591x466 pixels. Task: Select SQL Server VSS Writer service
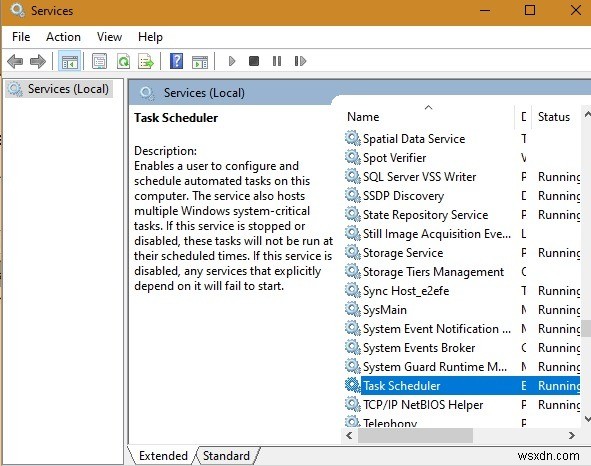coord(419,177)
